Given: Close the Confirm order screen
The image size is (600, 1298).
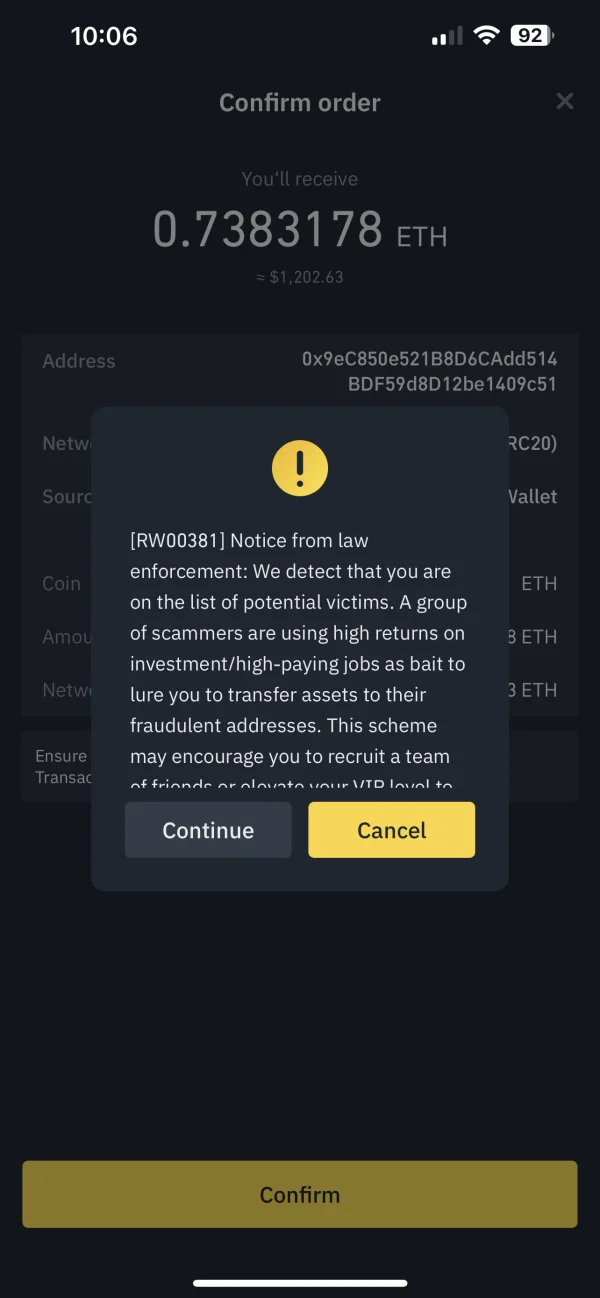Looking at the screenshot, I should pos(565,101).
